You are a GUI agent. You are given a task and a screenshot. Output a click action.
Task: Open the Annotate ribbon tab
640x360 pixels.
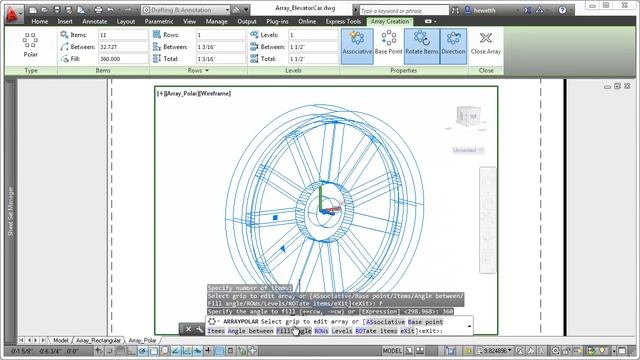click(x=95, y=21)
